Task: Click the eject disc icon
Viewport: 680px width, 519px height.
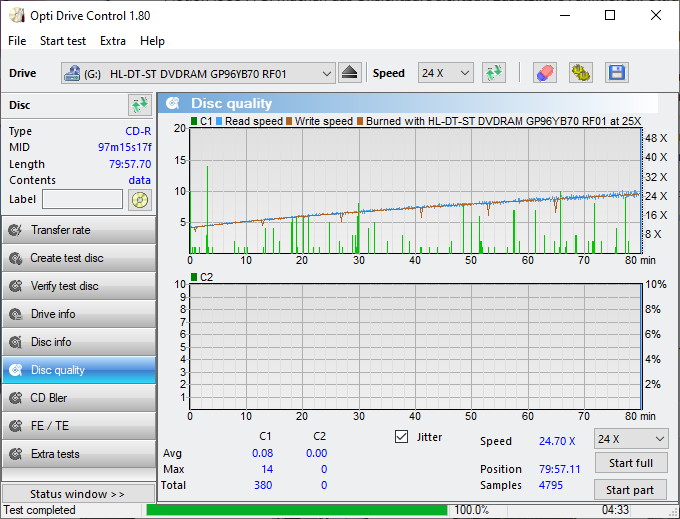Action: pos(349,73)
